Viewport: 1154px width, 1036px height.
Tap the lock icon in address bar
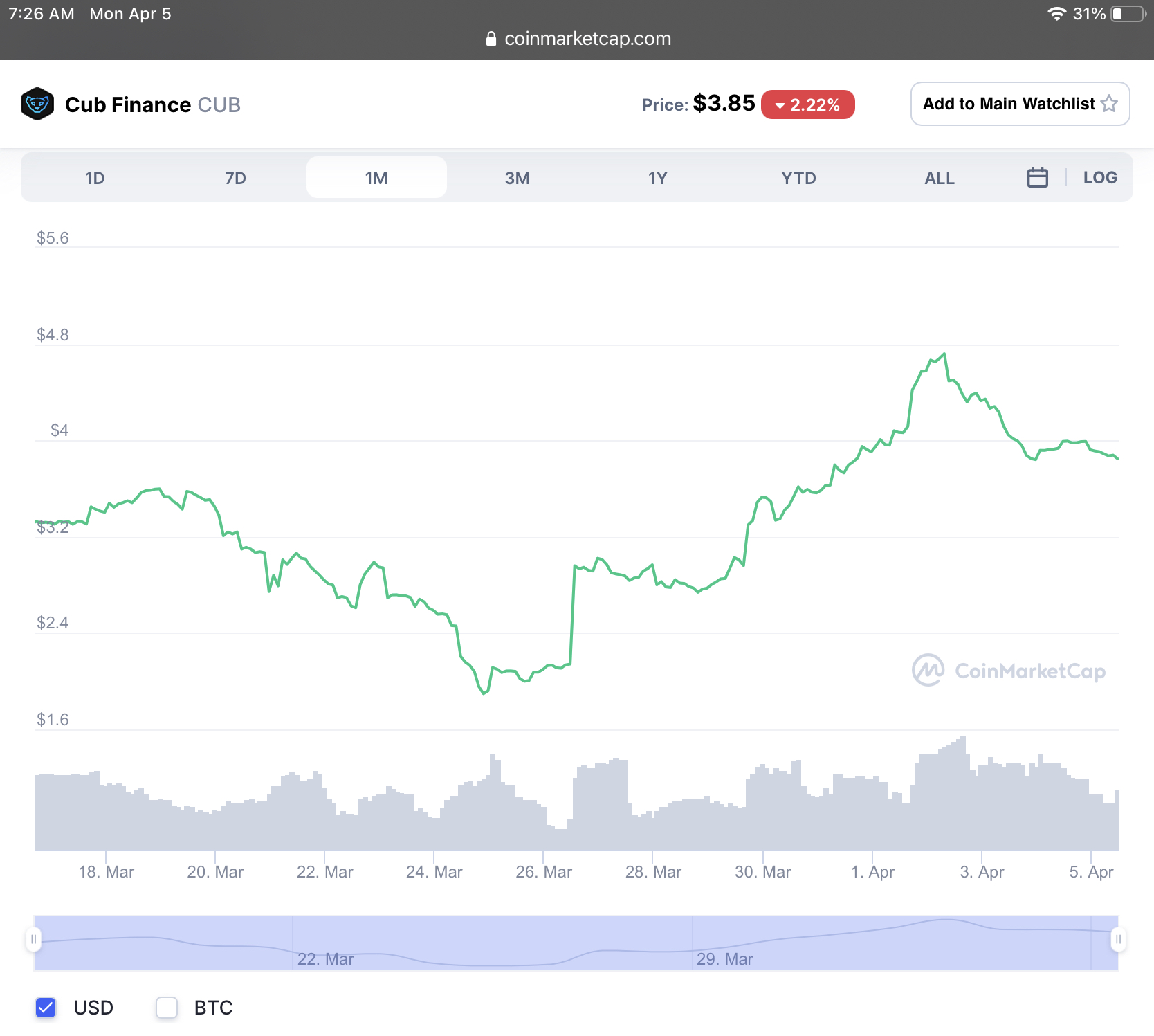point(491,39)
